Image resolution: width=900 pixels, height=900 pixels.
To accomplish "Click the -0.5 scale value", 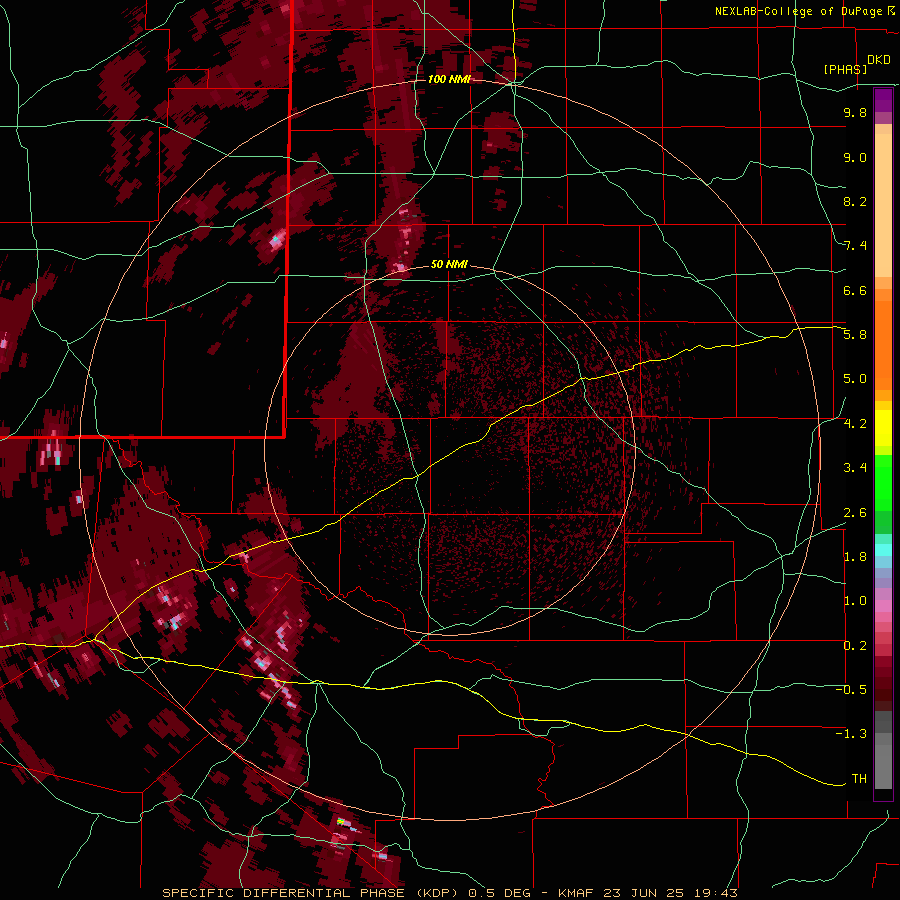I will click(851, 690).
